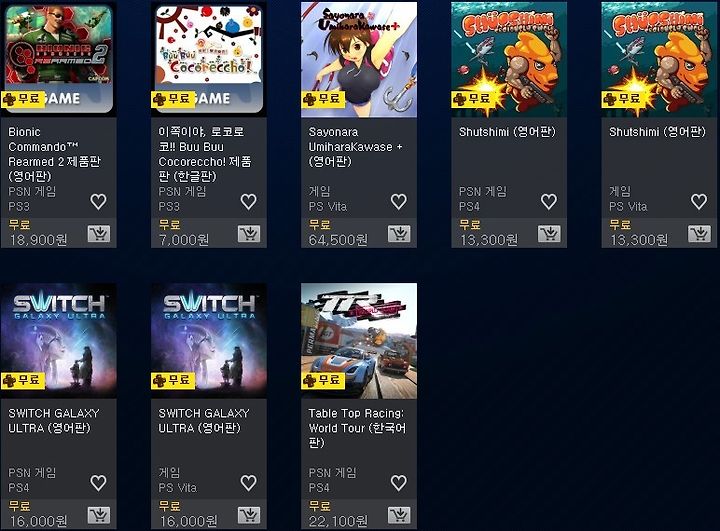
Task: Add Sayonara UmiharaKawase + to cart
Action: [x=399, y=234]
